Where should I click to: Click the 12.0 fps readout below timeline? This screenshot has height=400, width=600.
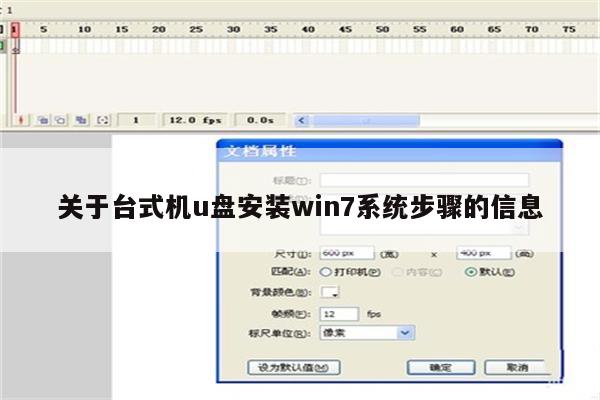coord(195,120)
